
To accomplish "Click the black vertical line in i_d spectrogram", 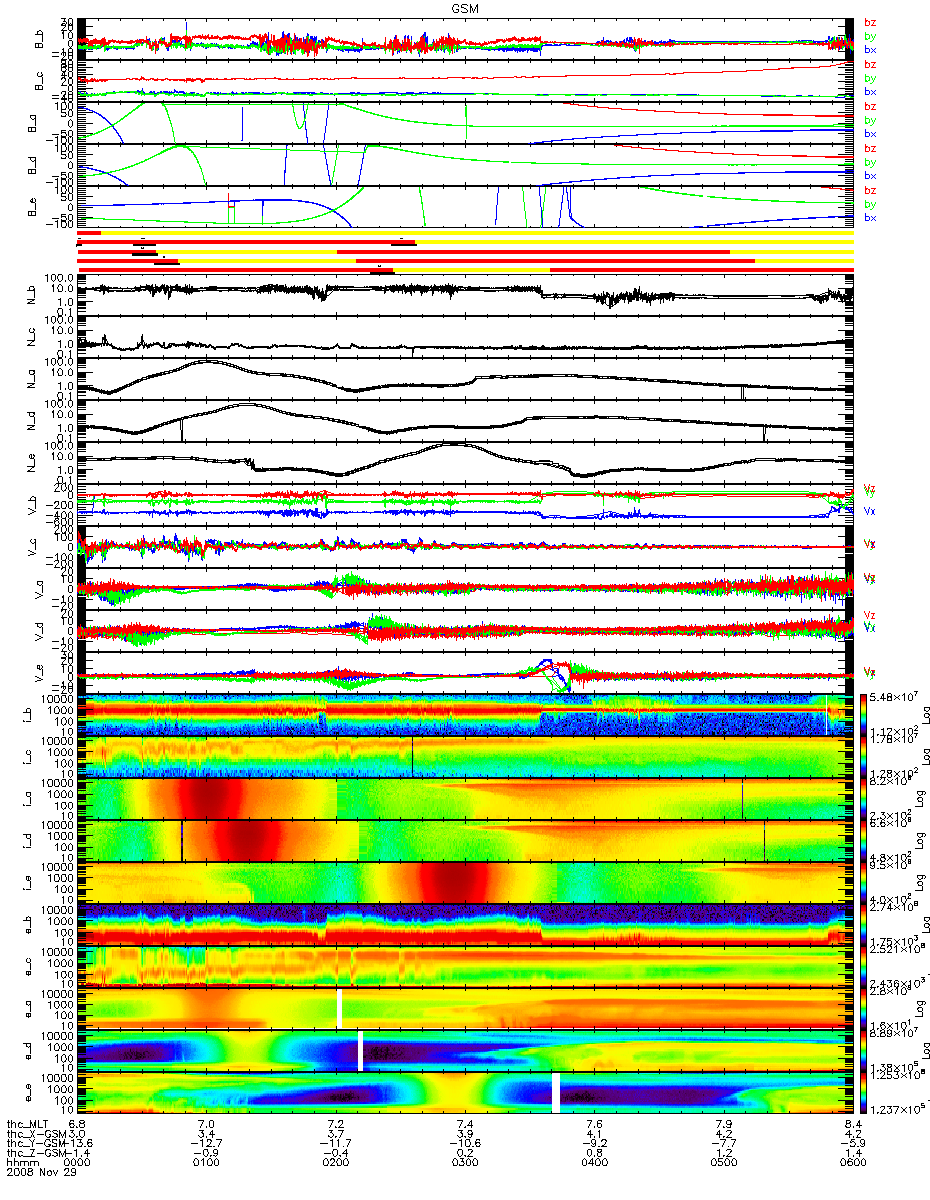I will coord(181,840).
